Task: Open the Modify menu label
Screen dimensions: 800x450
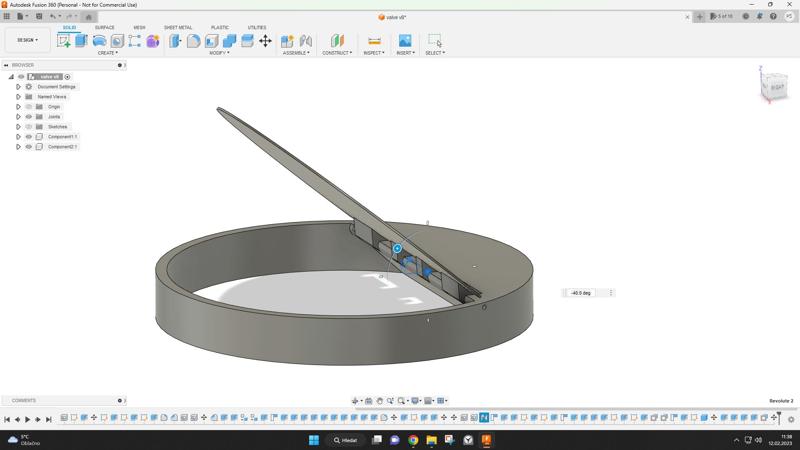Action: [219, 53]
